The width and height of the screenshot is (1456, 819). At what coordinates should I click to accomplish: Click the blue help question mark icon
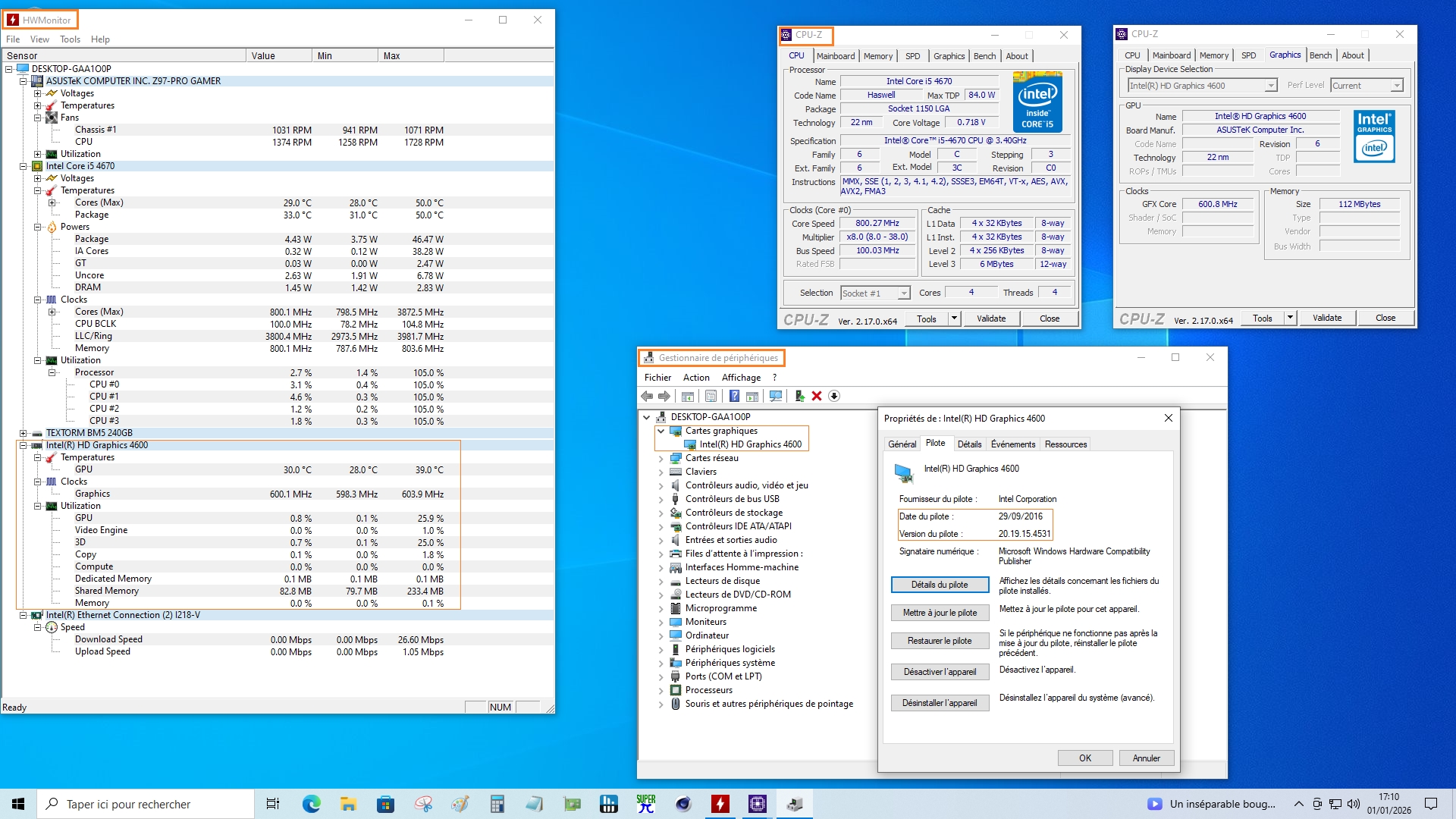(734, 396)
